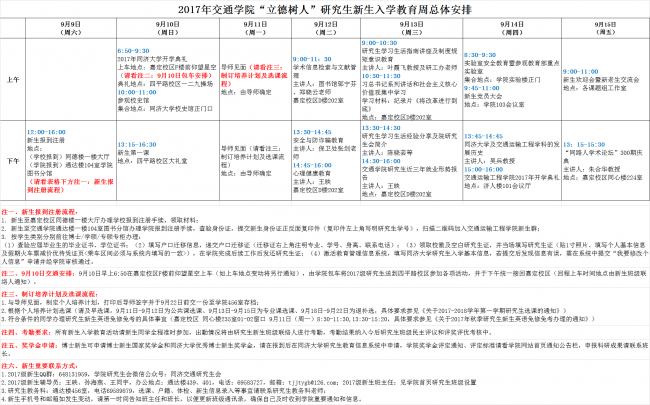
Task: Click the '新生报到注册' entry
Action: 46,140
